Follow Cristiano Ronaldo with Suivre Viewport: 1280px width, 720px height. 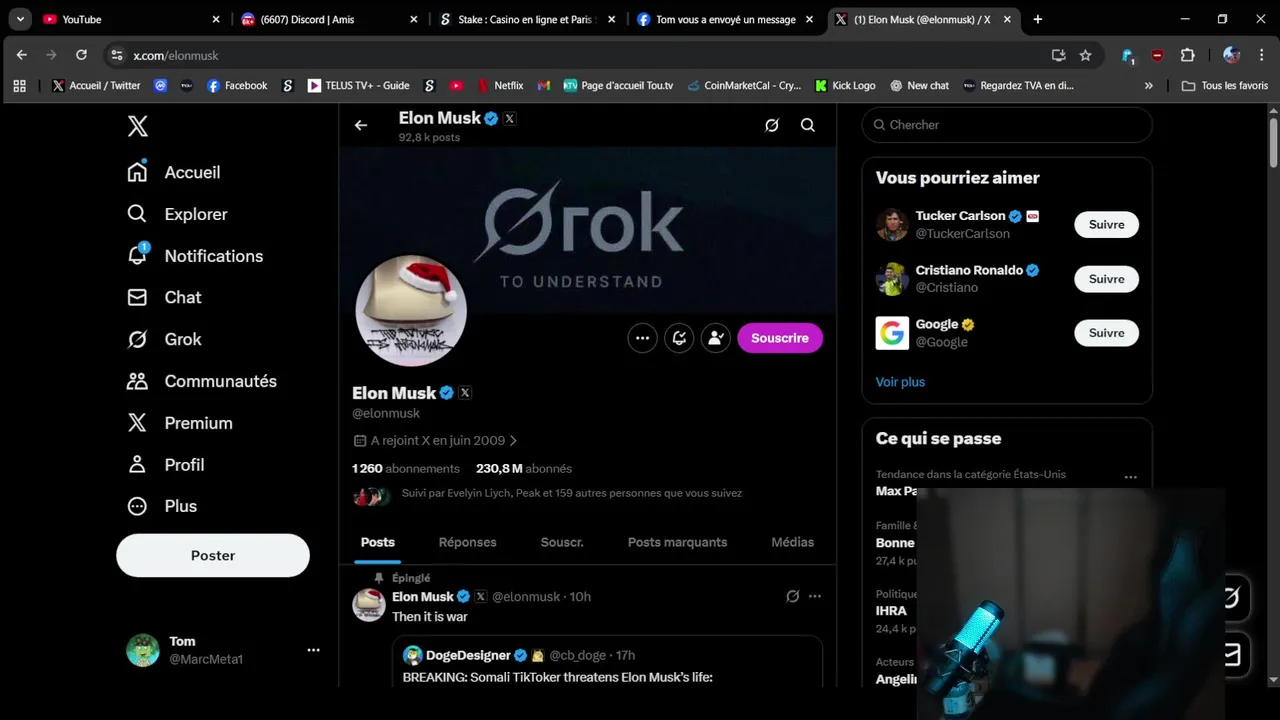click(x=1107, y=279)
